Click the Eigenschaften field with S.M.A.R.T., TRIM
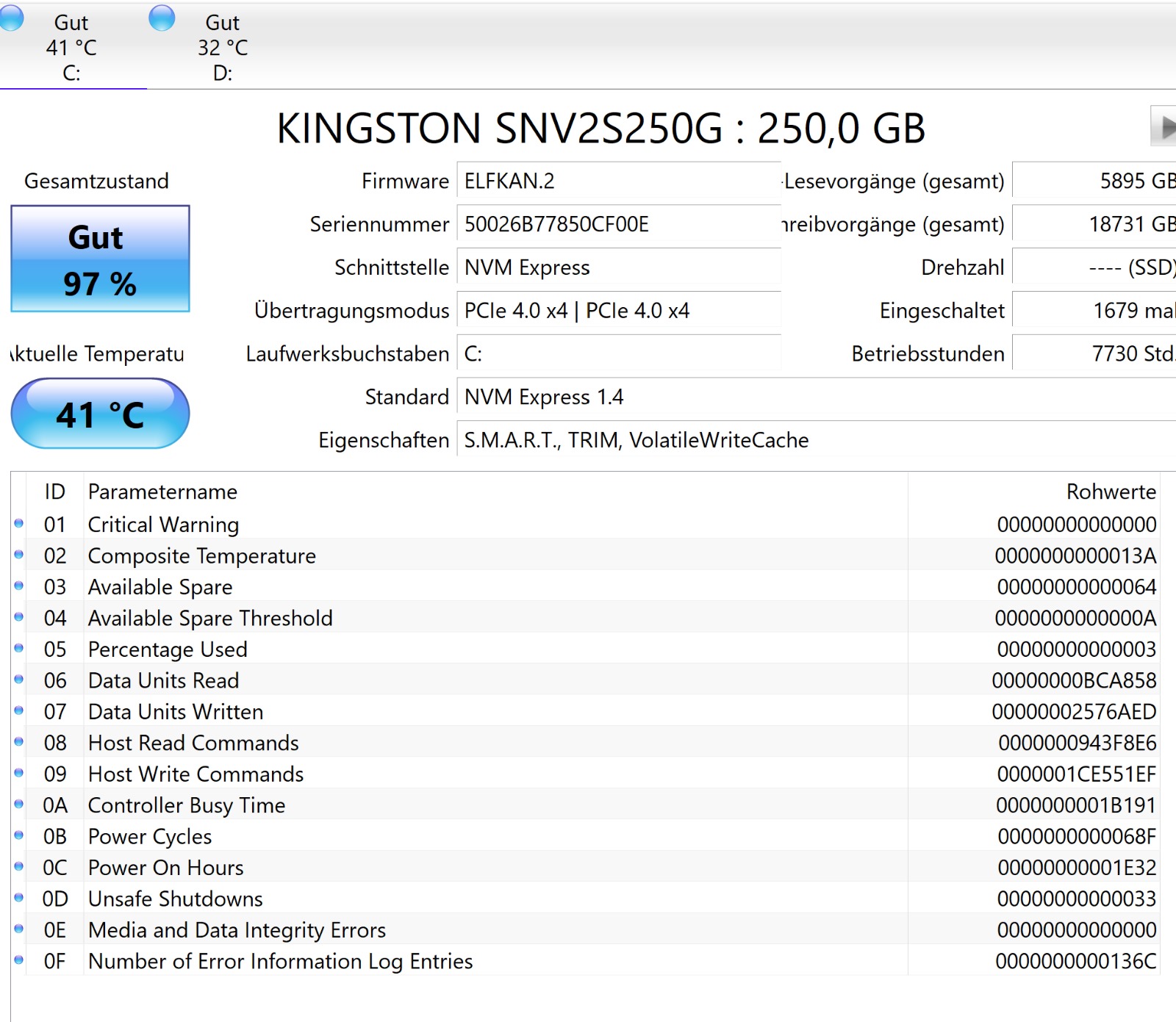The image size is (1176, 1022). click(816, 440)
